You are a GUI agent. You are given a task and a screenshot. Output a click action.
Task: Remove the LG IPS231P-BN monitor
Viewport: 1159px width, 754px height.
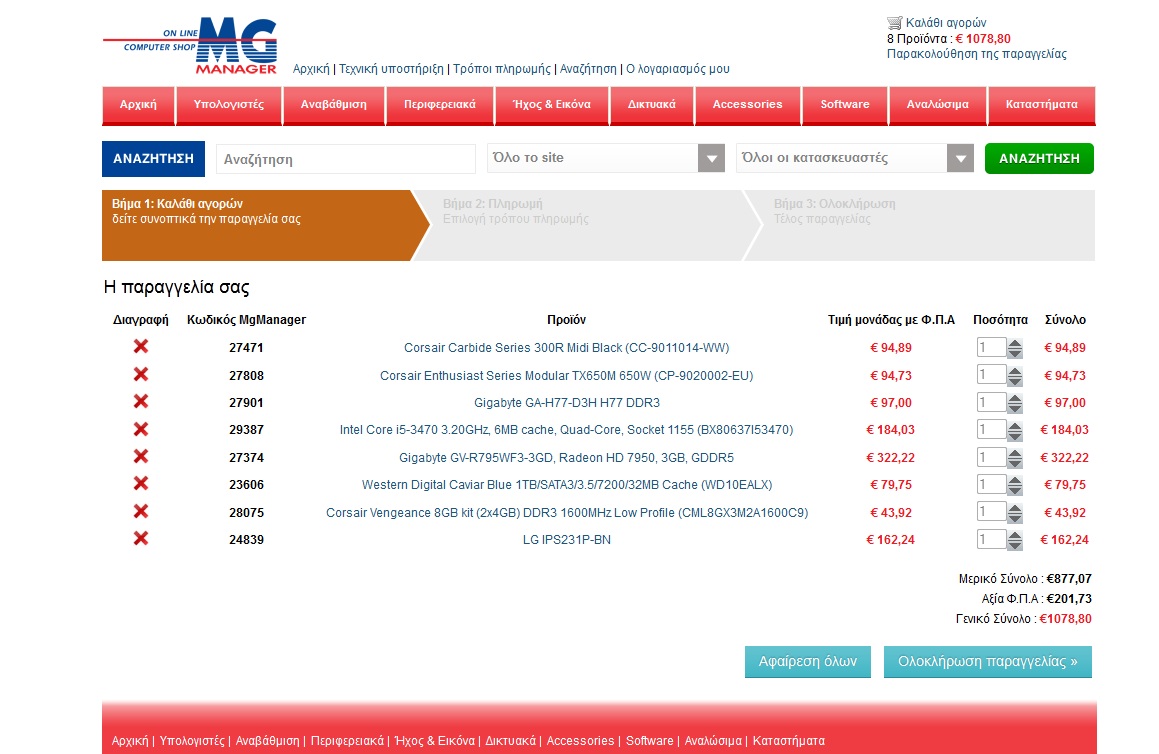point(140,539)
